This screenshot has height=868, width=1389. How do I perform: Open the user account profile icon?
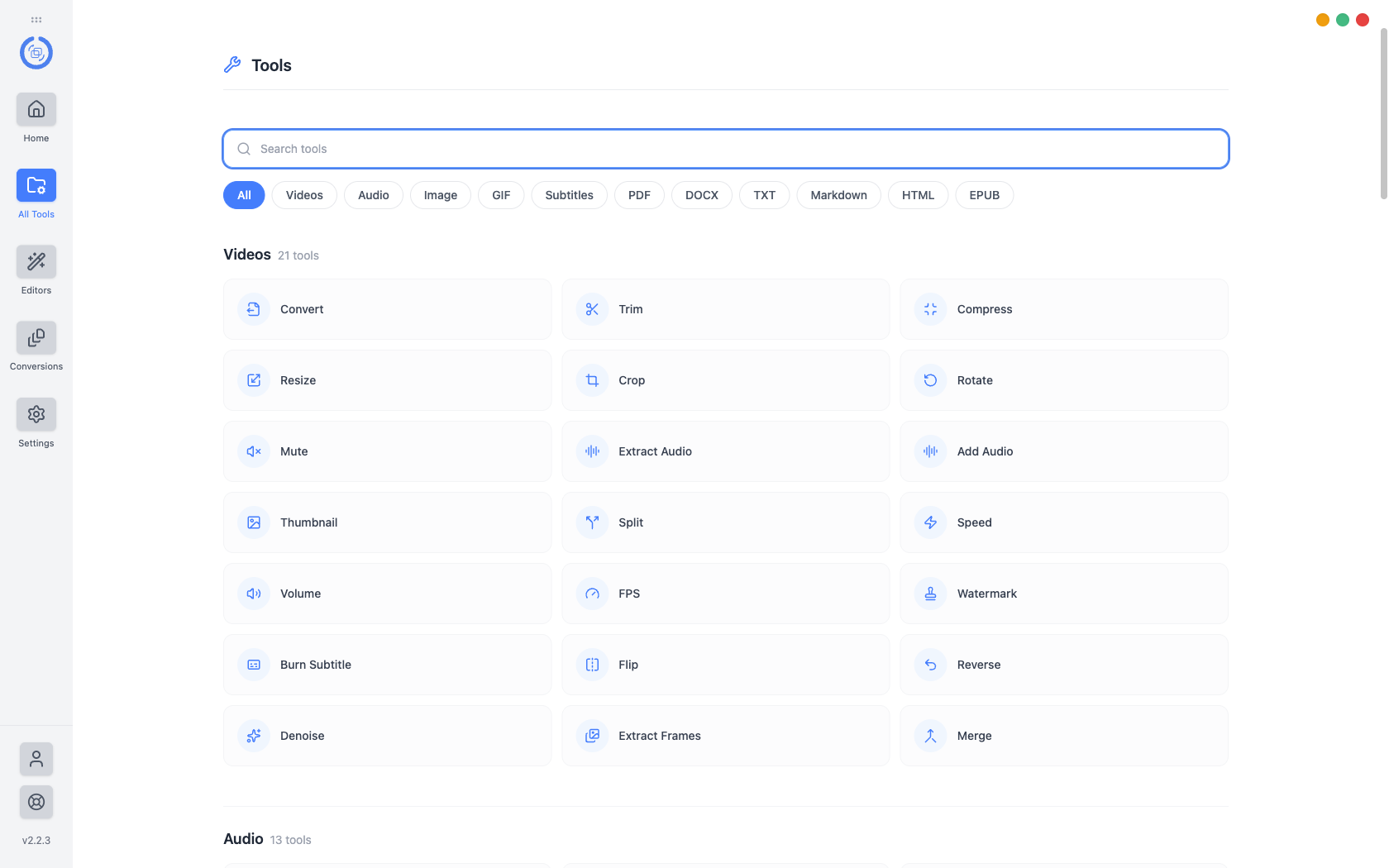click(x=36, y=759)
